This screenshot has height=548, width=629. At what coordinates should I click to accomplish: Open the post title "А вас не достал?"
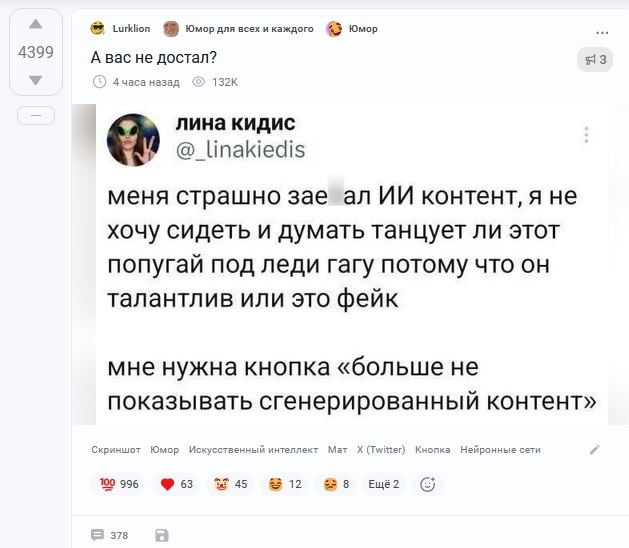[155, 58]
